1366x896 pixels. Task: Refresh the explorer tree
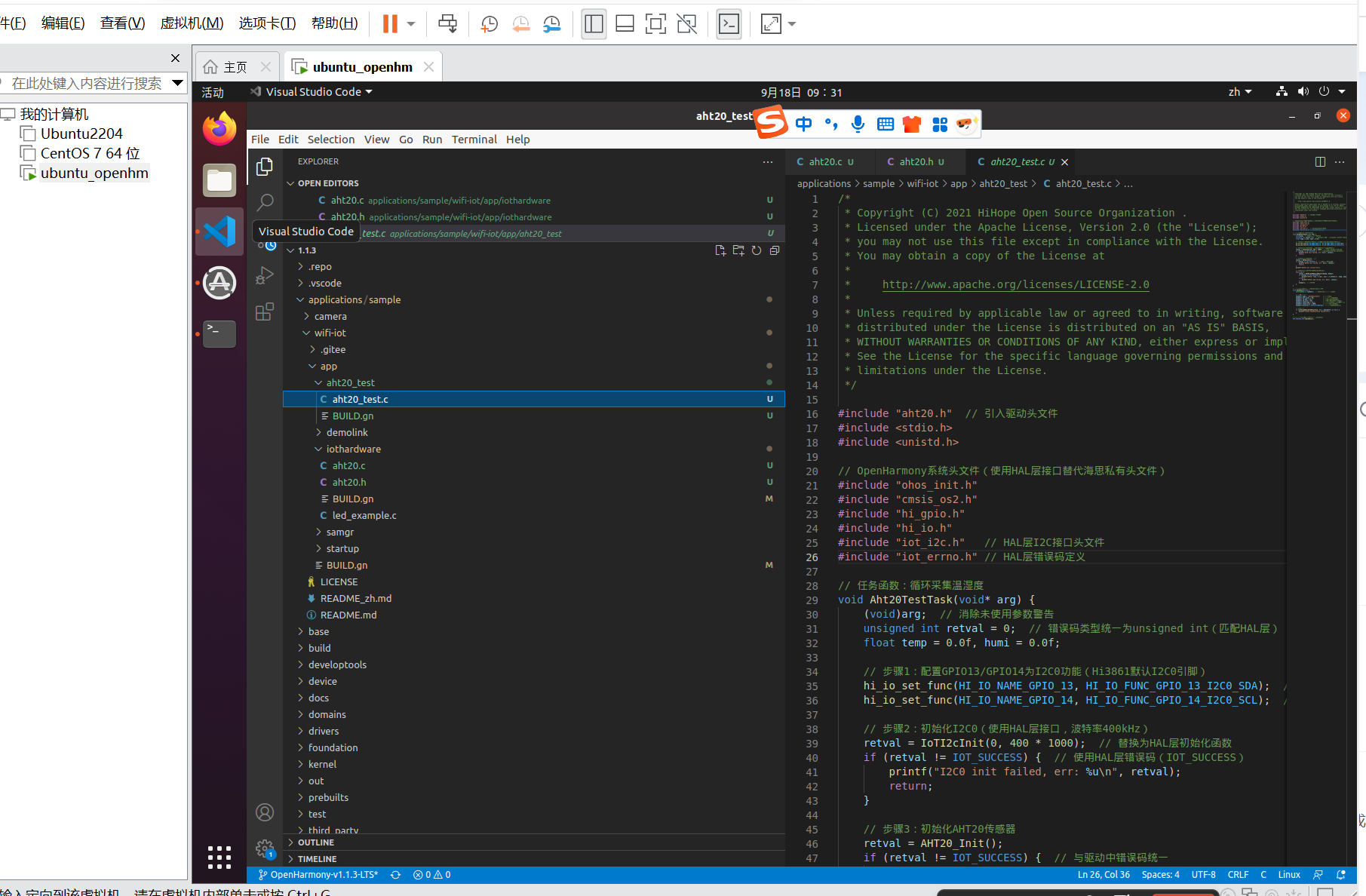[757, 250]
